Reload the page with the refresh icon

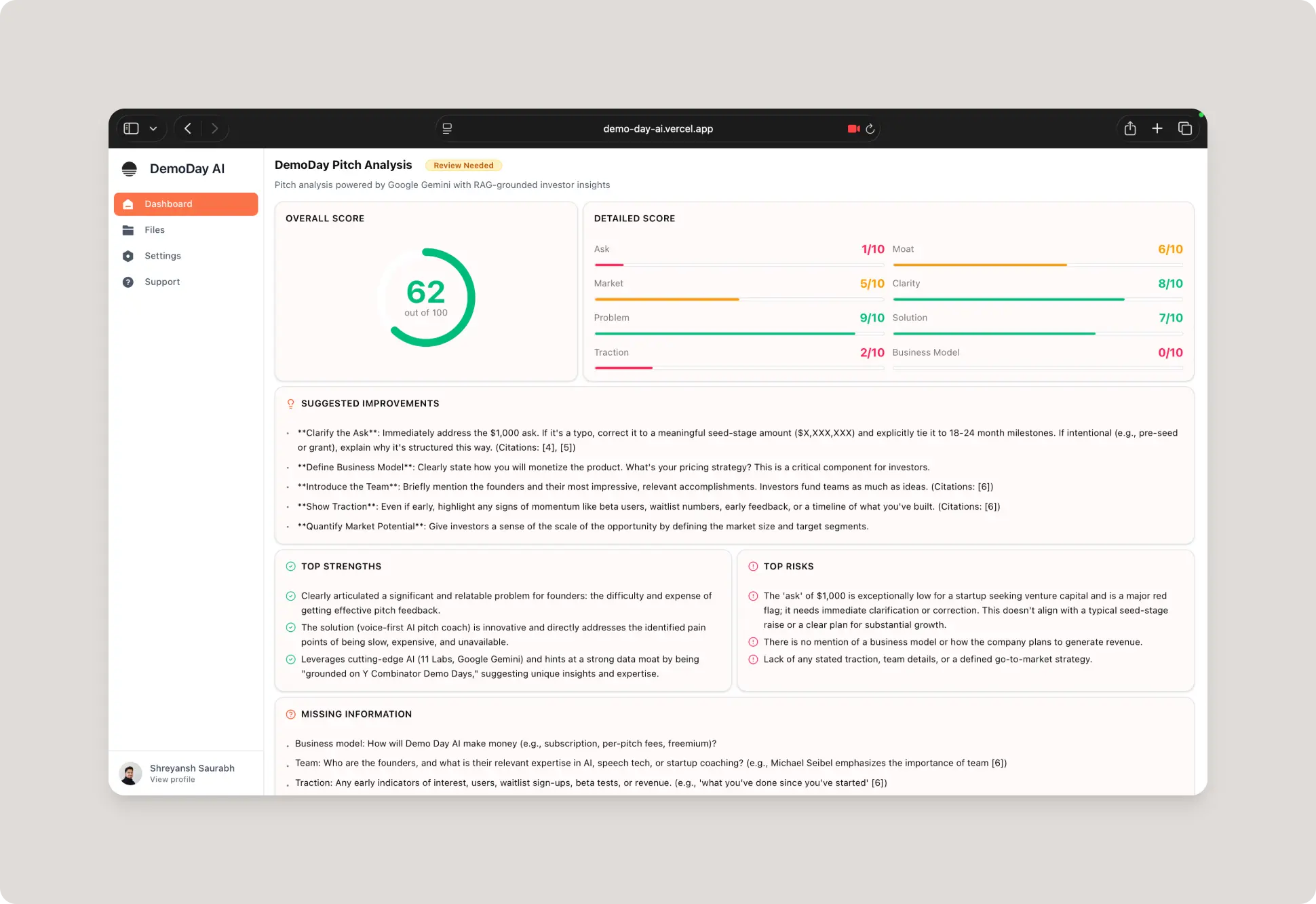coord(870,128)
